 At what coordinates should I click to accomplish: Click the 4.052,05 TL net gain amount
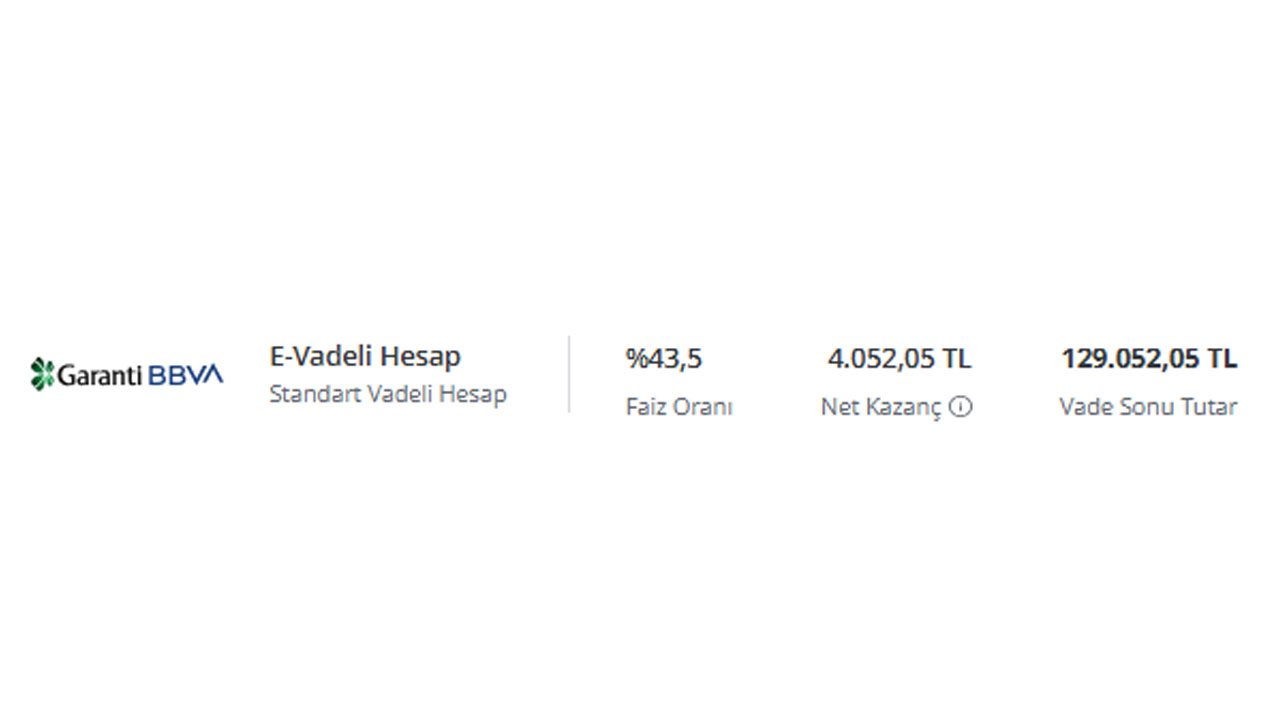[899, 358]
